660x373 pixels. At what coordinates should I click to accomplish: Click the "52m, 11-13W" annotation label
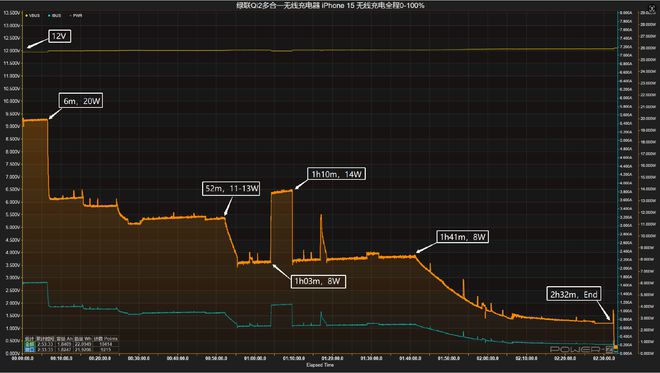231,188
